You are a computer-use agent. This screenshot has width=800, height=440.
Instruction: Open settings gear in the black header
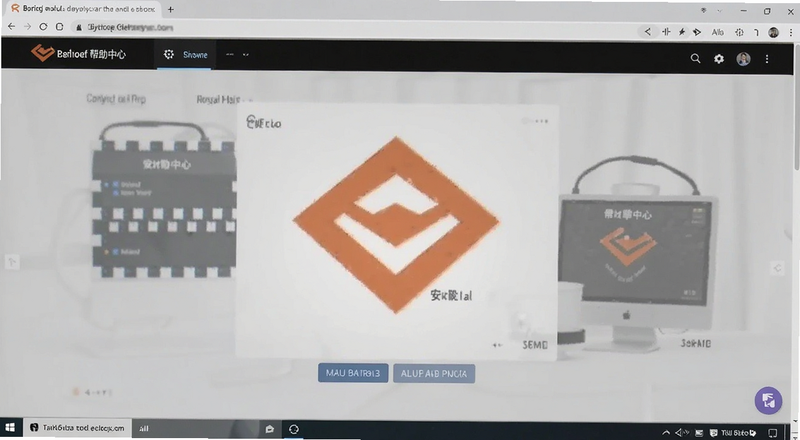tap(719, 59)
